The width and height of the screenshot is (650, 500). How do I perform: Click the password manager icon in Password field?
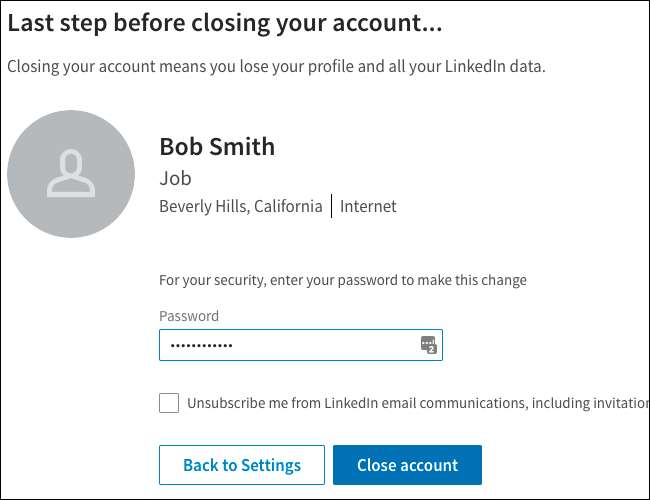point(429,345)
